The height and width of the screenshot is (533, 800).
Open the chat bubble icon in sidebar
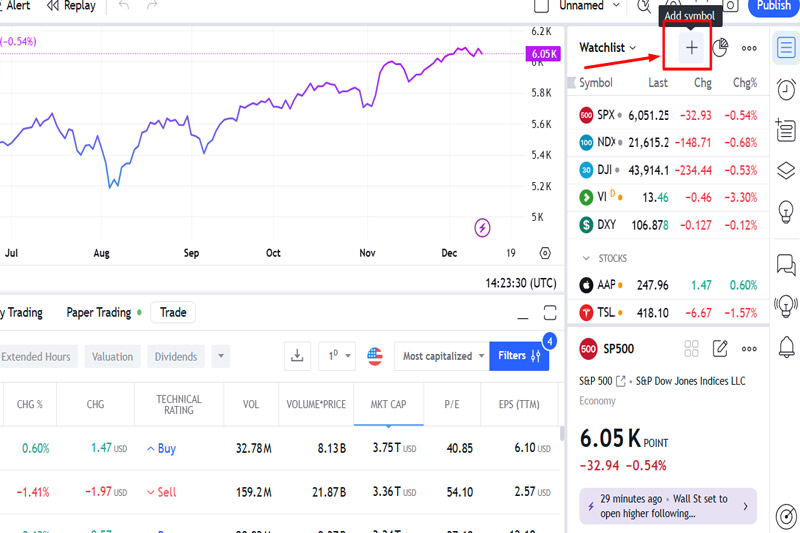(786, 265)
